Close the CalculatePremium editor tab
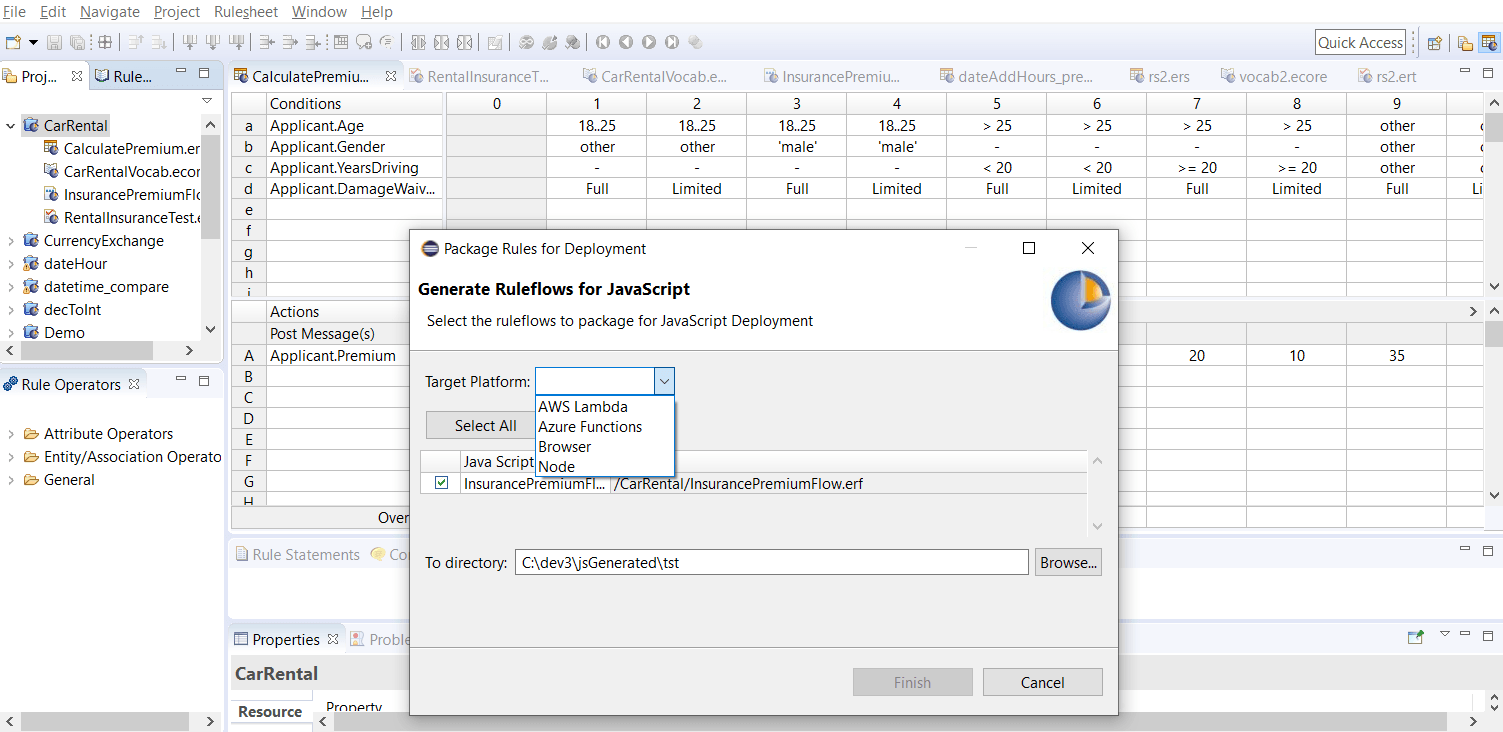Screen dimensions: 1503x732 391,76
